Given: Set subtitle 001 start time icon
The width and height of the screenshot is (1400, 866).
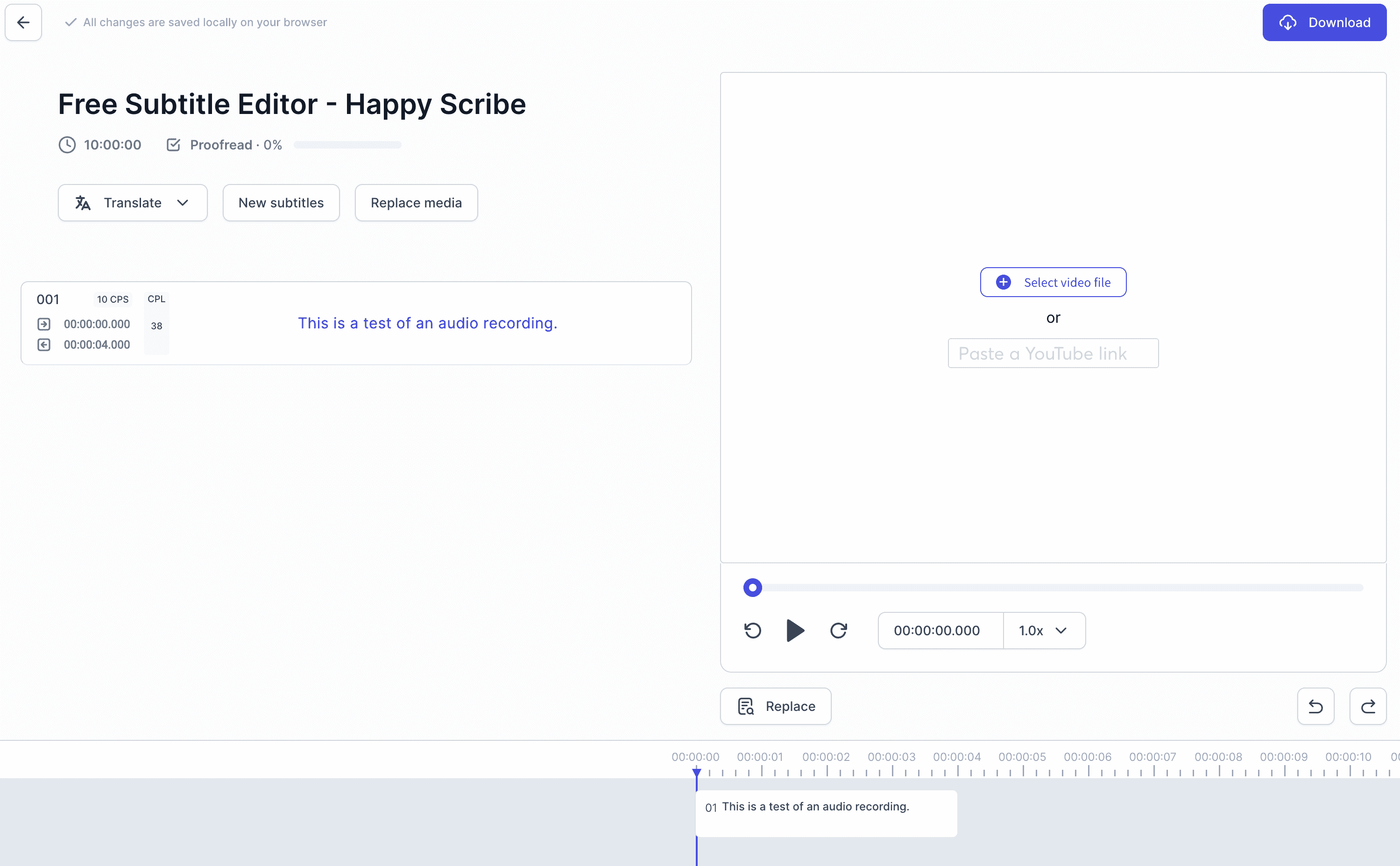Looking at the screenshot, I should [44, 324].
